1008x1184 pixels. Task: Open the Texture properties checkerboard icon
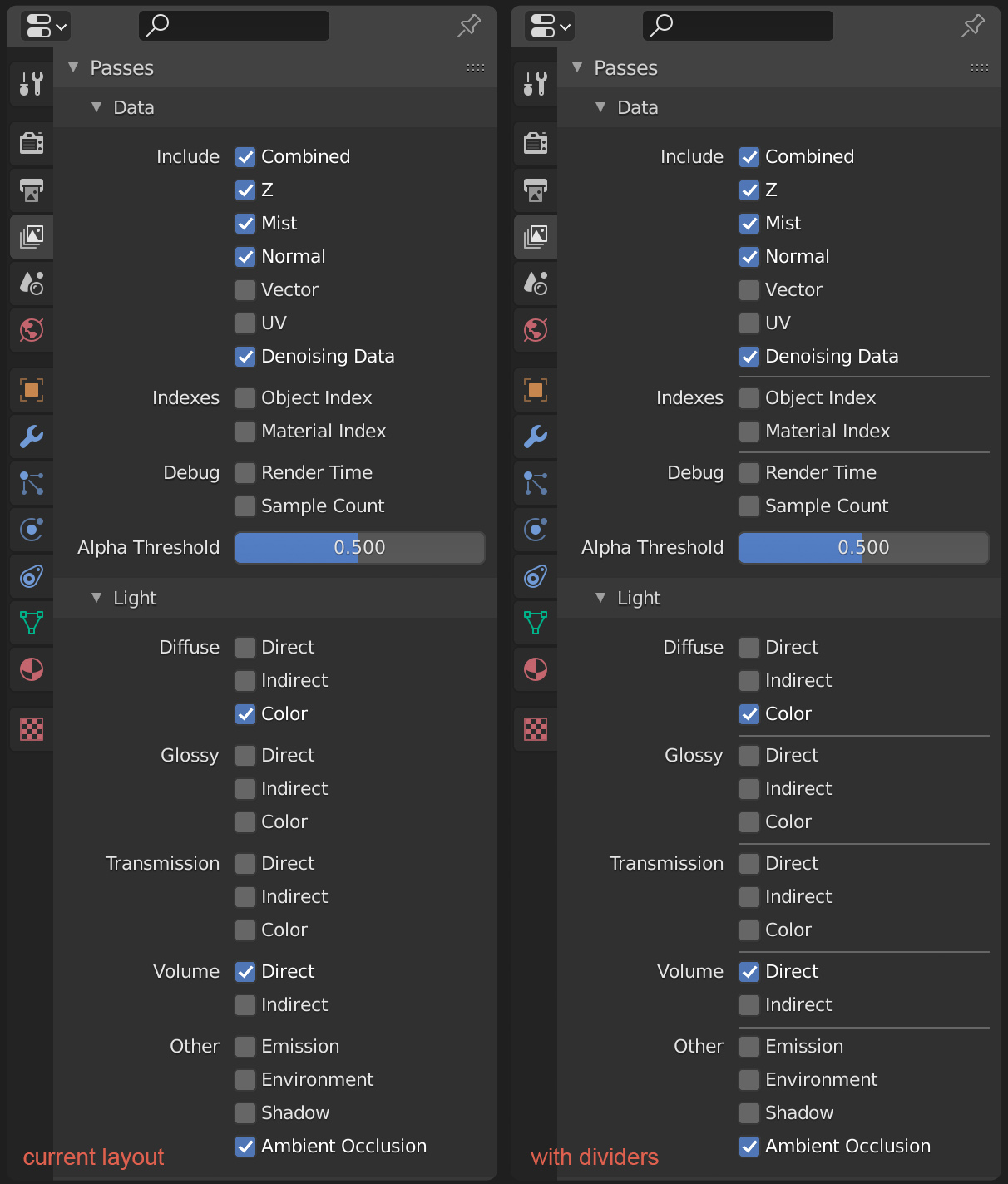(x=31, y=729)
